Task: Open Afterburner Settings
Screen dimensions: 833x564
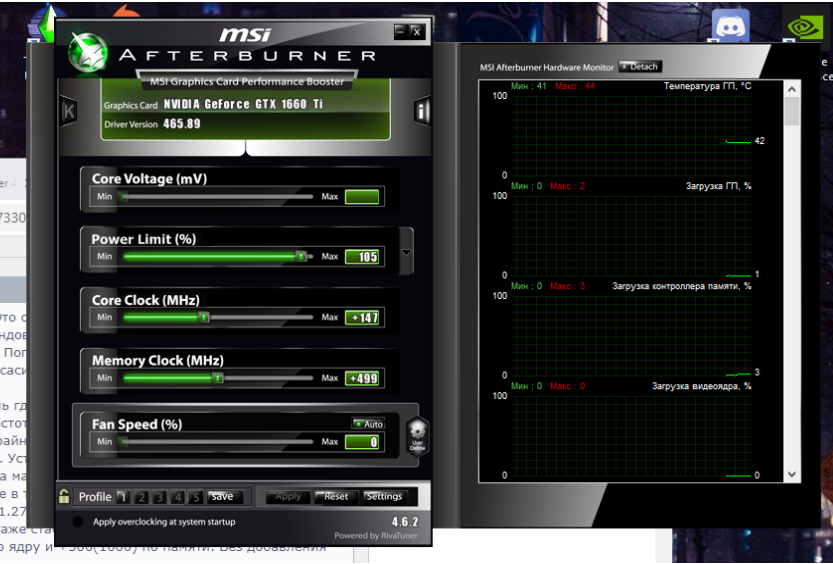Action: [x=384, y=497]
